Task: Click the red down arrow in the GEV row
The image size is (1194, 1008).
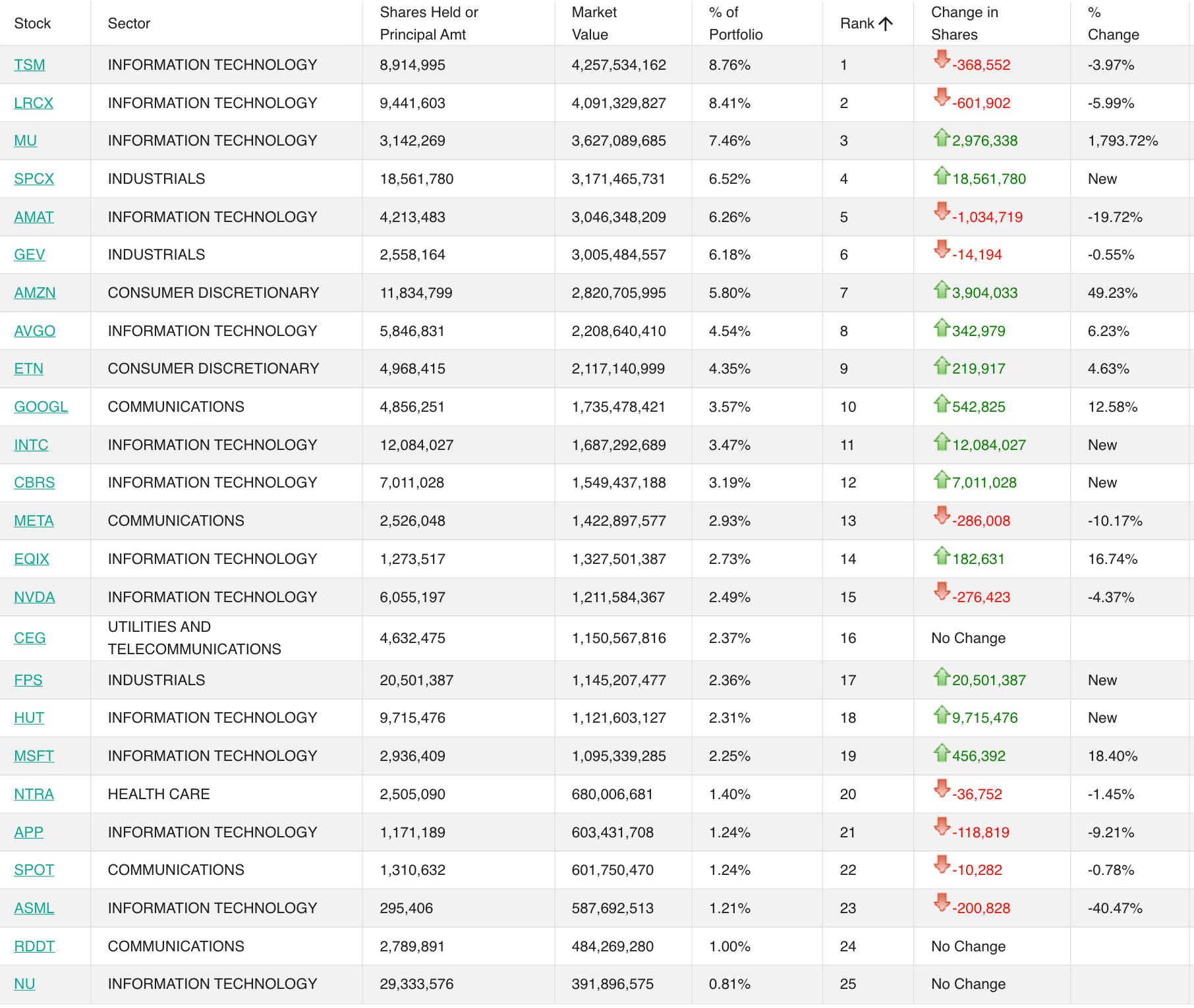Action: (x=942, y=249)
